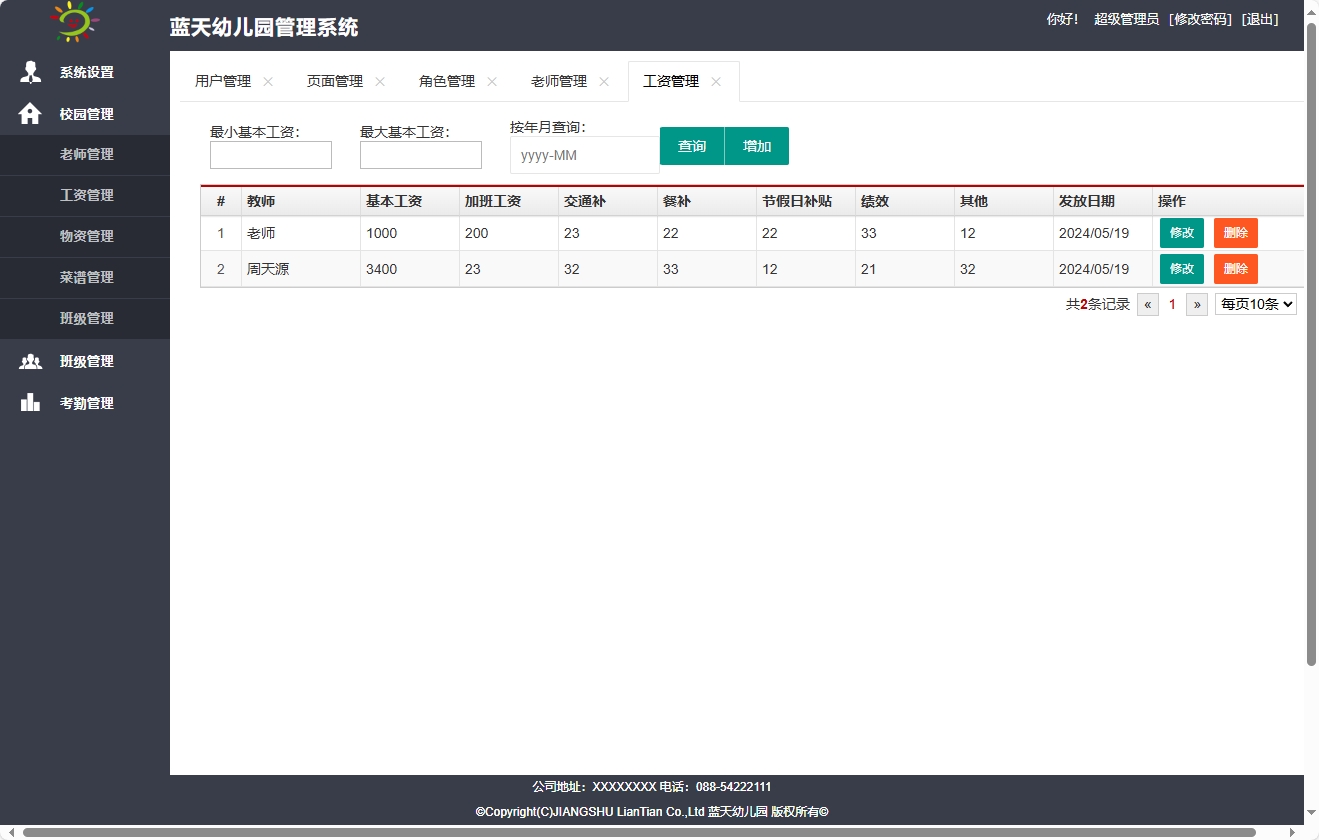
Task: Switch to the 页面管理 tab
Action: pos(333,81)
